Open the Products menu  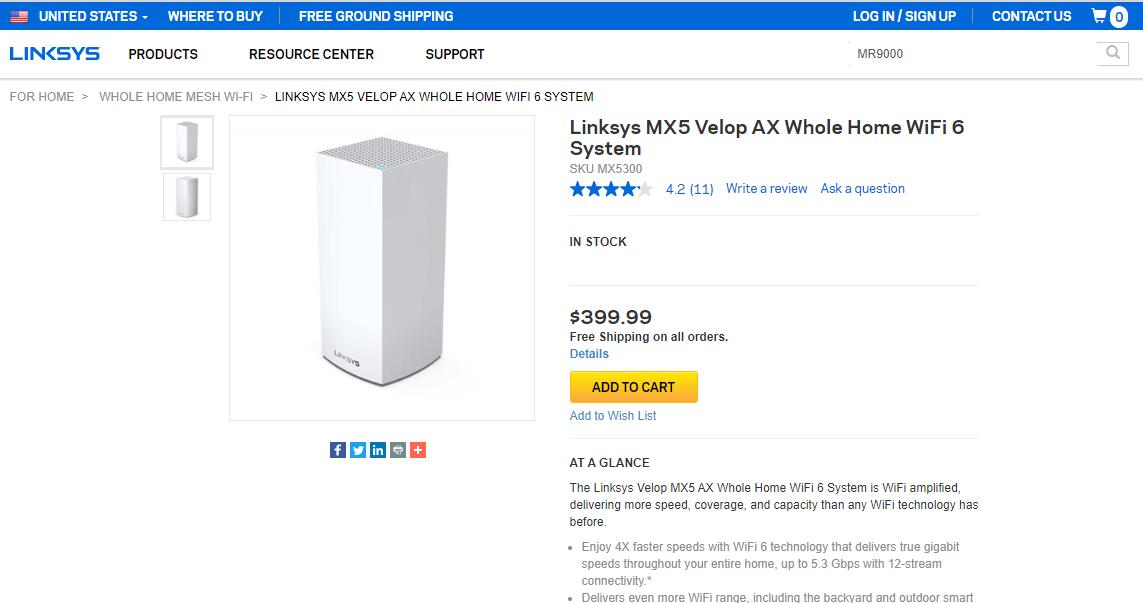(x=163, y=54)
